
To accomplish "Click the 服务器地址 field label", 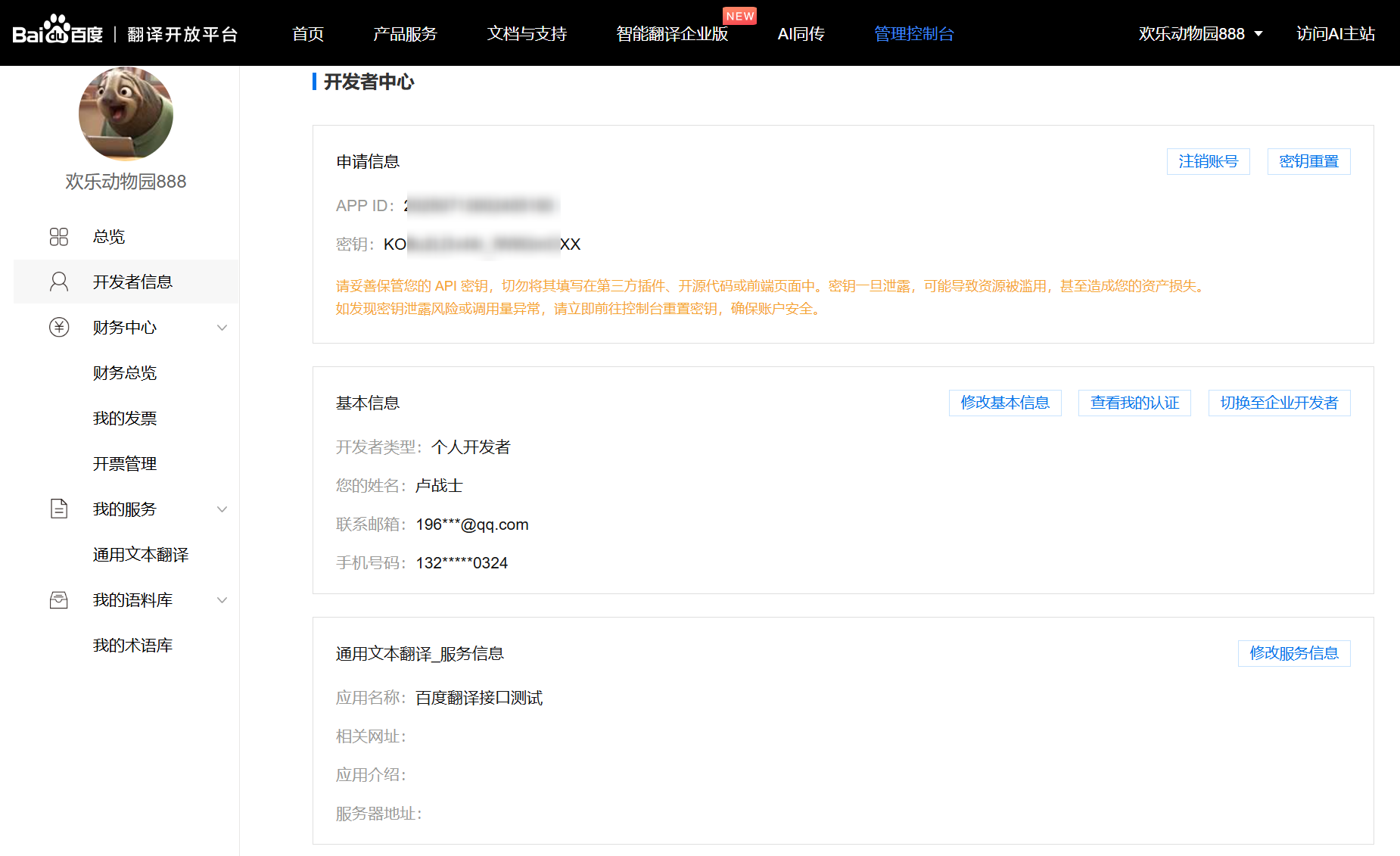I will 379,814.
